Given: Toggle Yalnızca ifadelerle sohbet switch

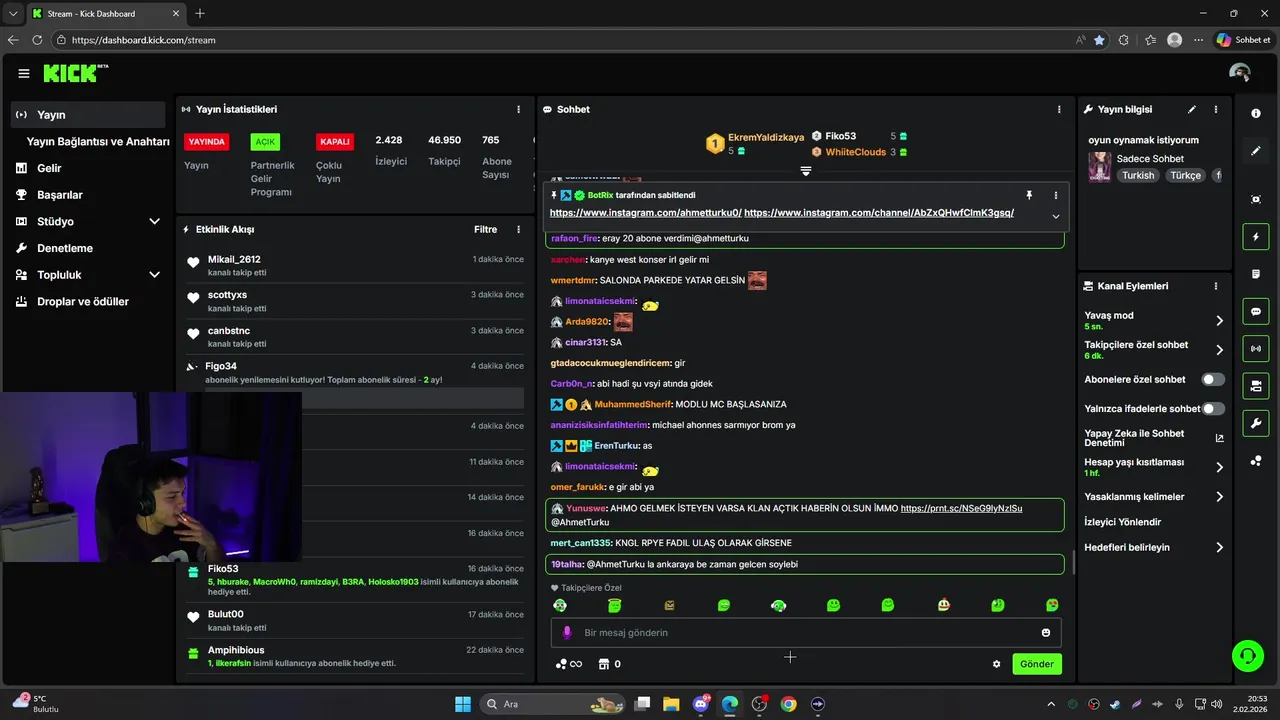Looking at the screenshot, I should [x=1213, y=409].
